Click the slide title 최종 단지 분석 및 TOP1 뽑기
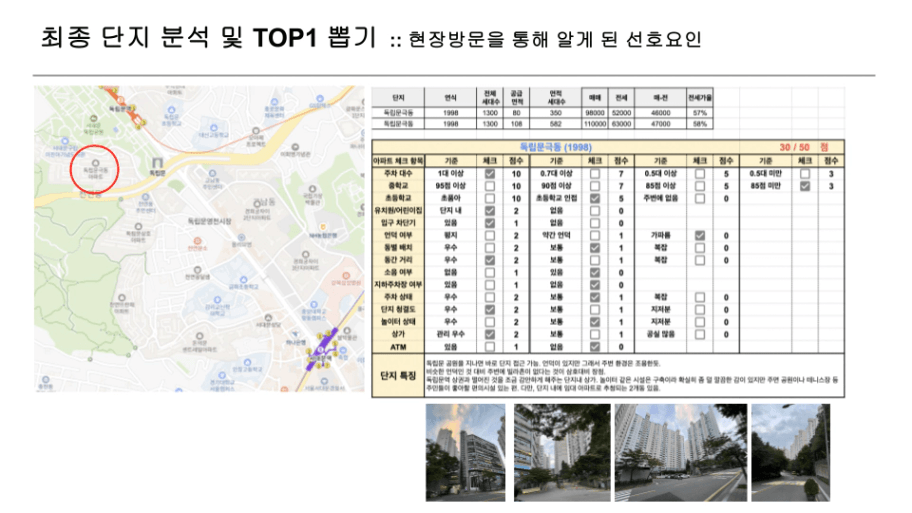 coord(209,37)
